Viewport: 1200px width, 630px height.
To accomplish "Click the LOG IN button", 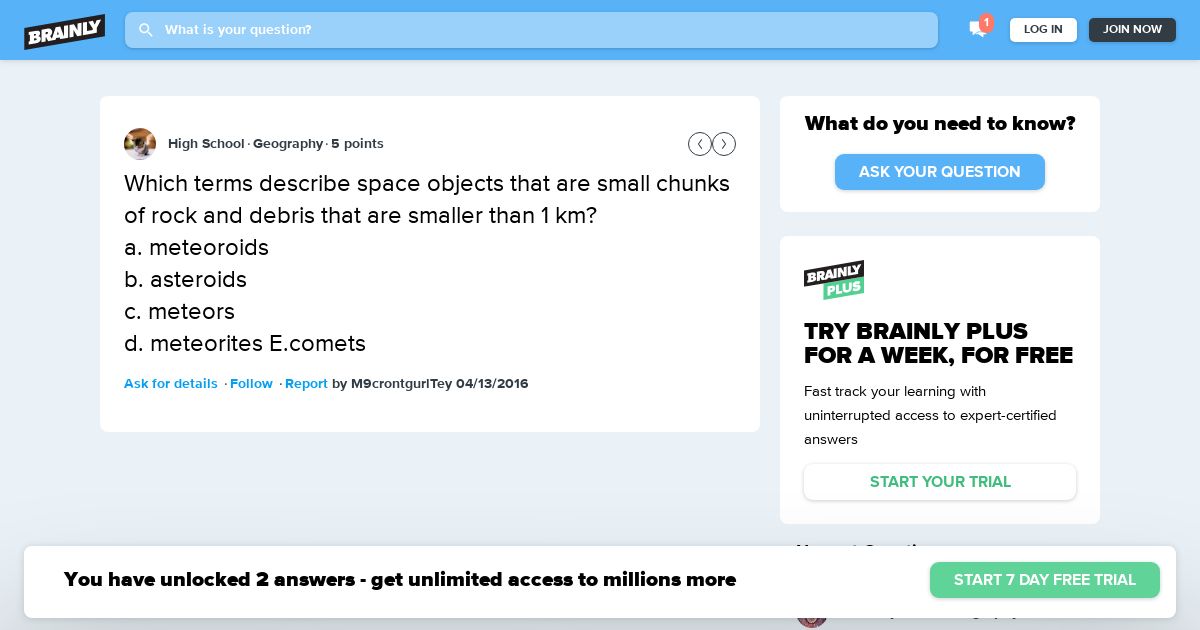I will coord(1043,30).
